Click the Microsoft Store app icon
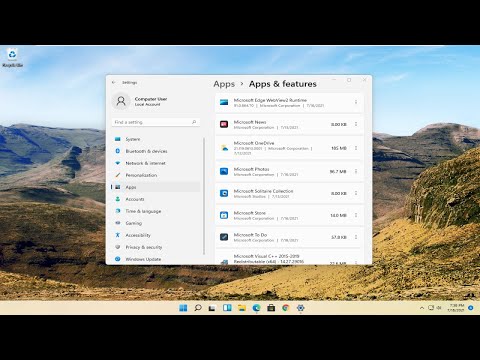Viewport: 480px width, 360px height. pyautogui.click(x=224, y=215)
